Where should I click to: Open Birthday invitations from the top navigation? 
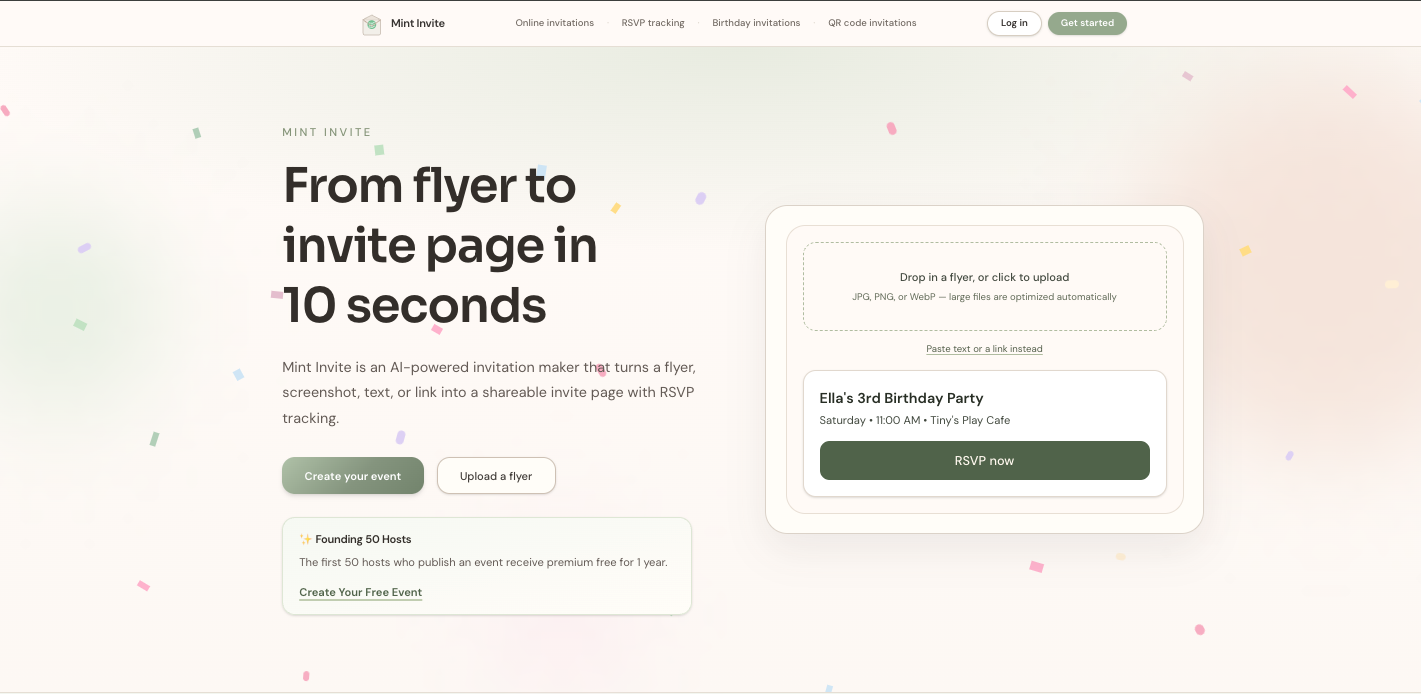(x=756, y=23)
